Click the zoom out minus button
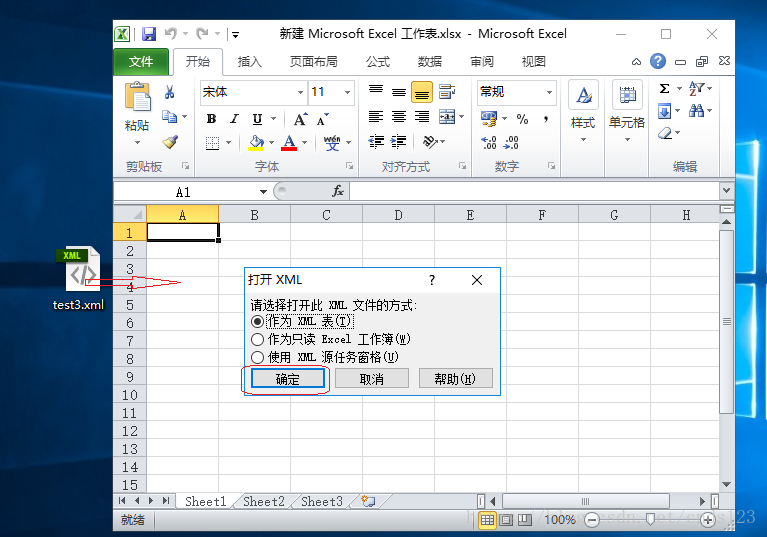The image size is (767, 537). [x=592, y=520]
